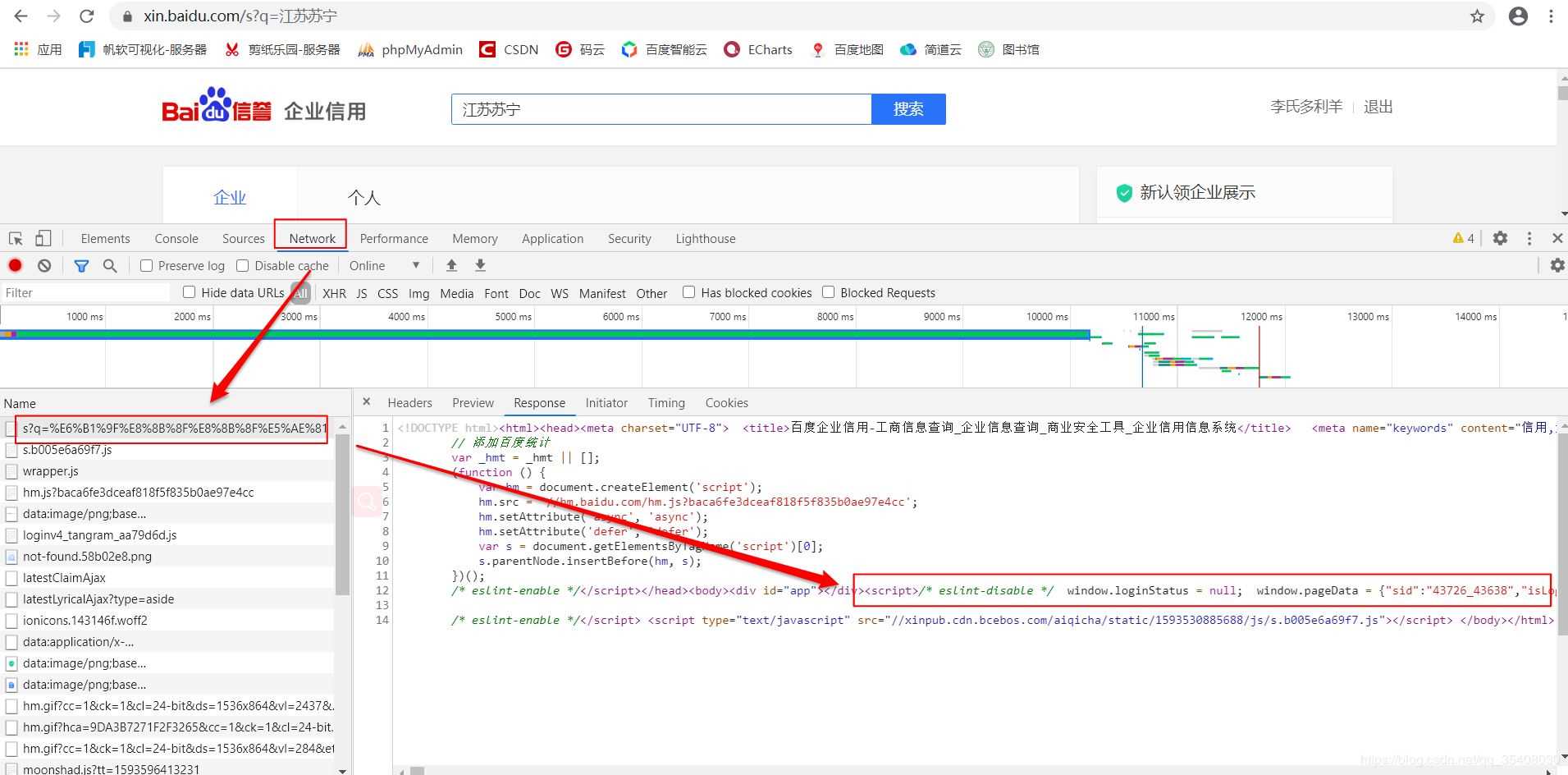Select the inspect element tool
1568x775 pixels.
coord(13,237)
